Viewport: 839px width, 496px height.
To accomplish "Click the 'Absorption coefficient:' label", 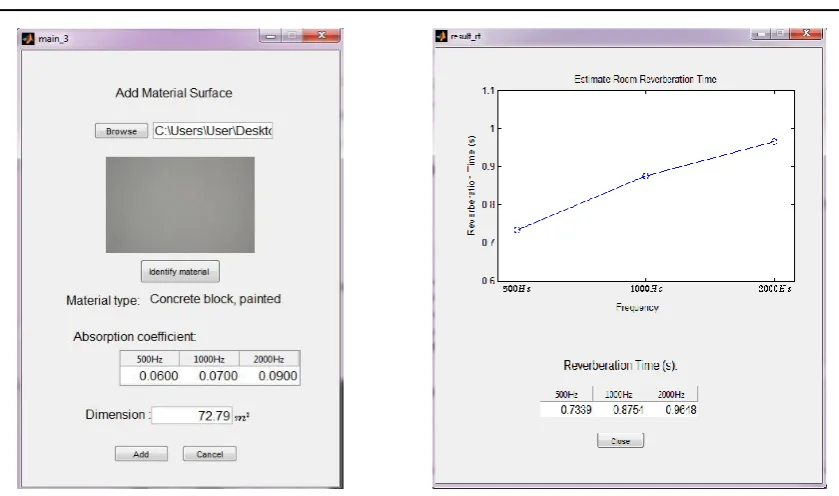I will point(135,337).
